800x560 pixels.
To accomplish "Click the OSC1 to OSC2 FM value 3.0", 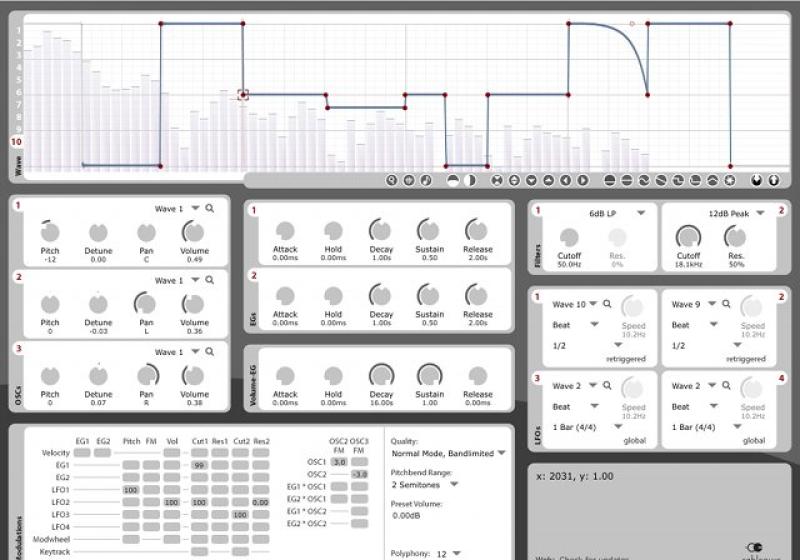I will [x=339, y=462].
